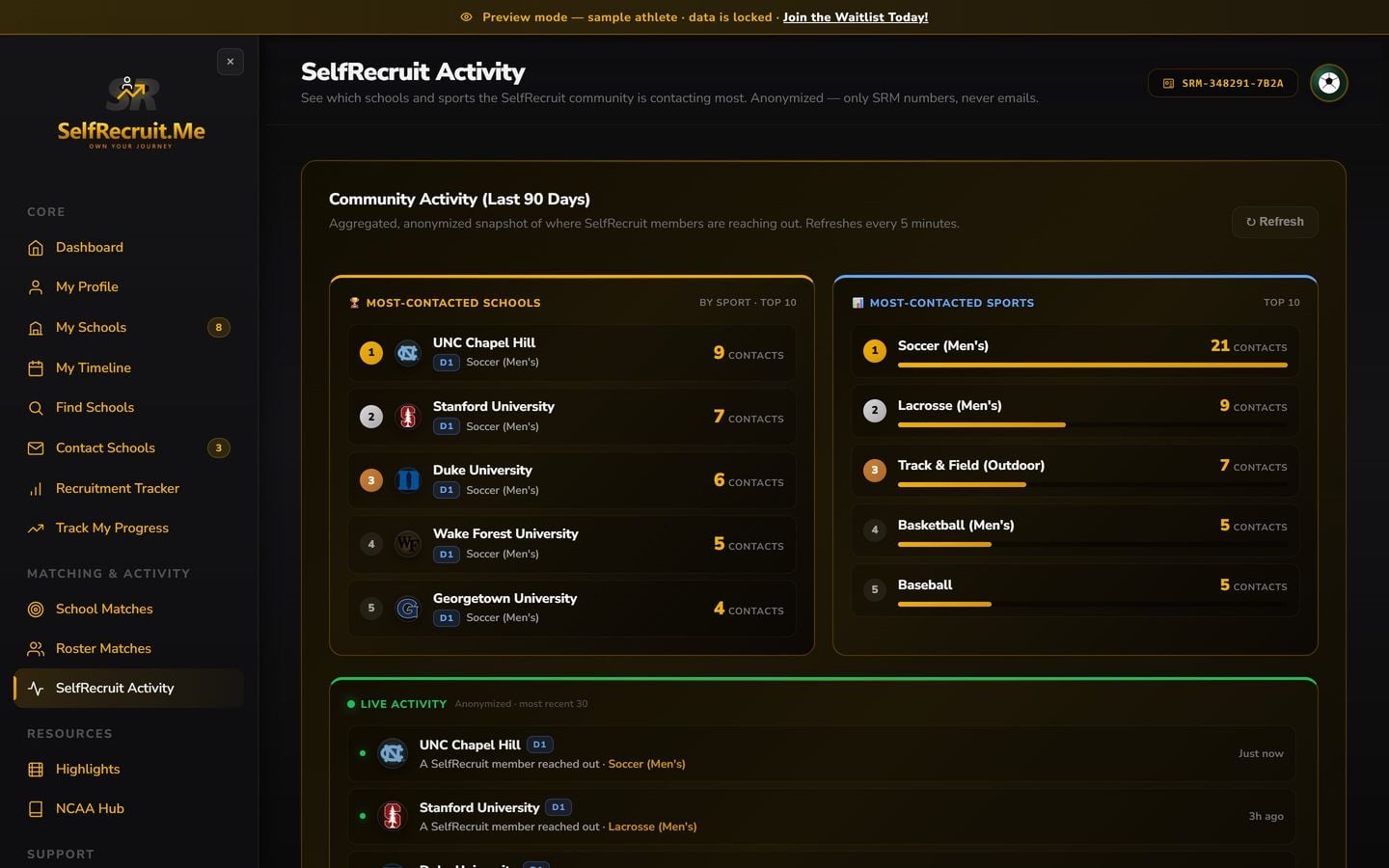This screenshot has height=868, width=1389.
Task: Open the Recruitment Tracker section
Action: [x=128, y=489]
